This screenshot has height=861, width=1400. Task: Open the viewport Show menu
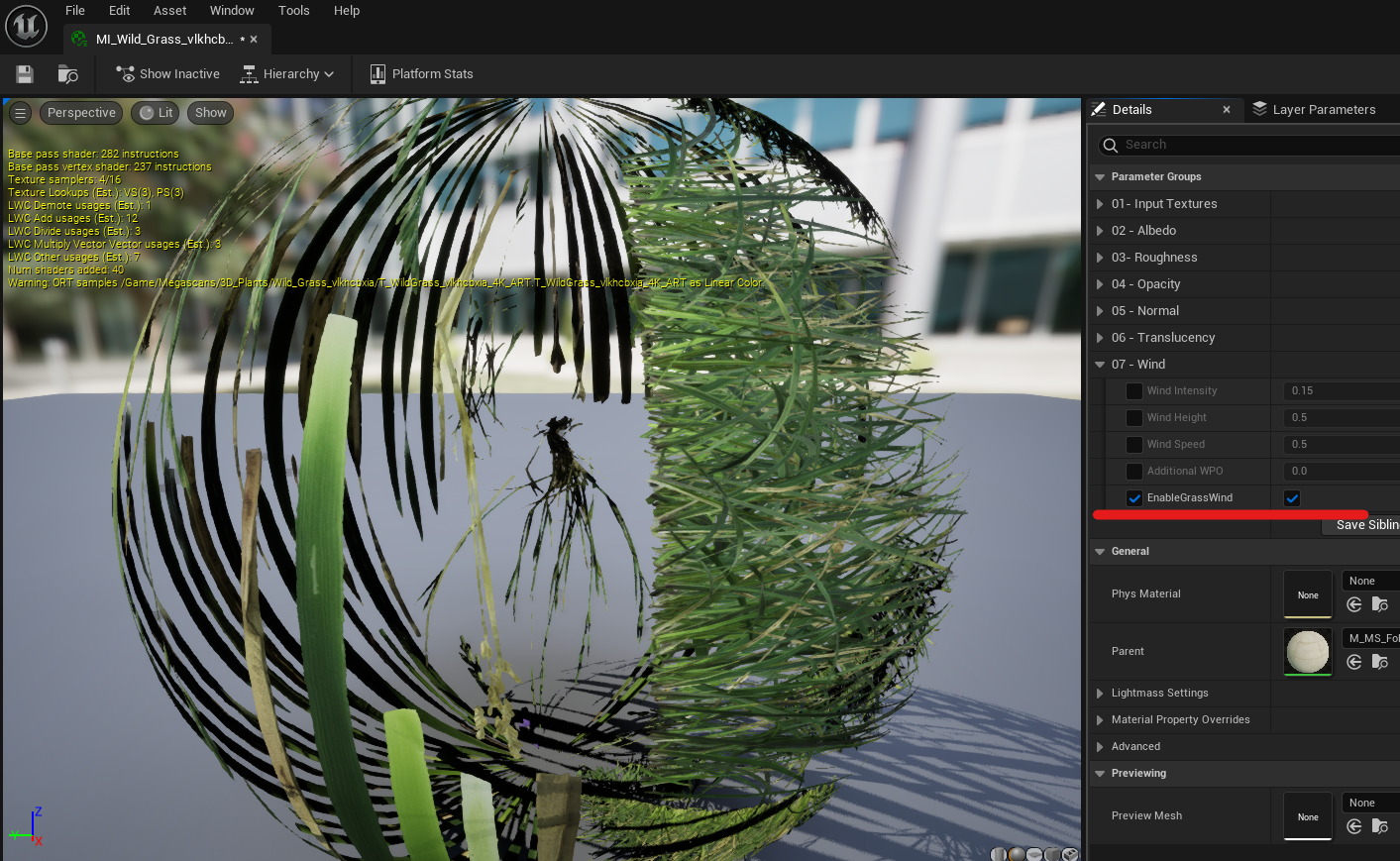pos(210,113)
